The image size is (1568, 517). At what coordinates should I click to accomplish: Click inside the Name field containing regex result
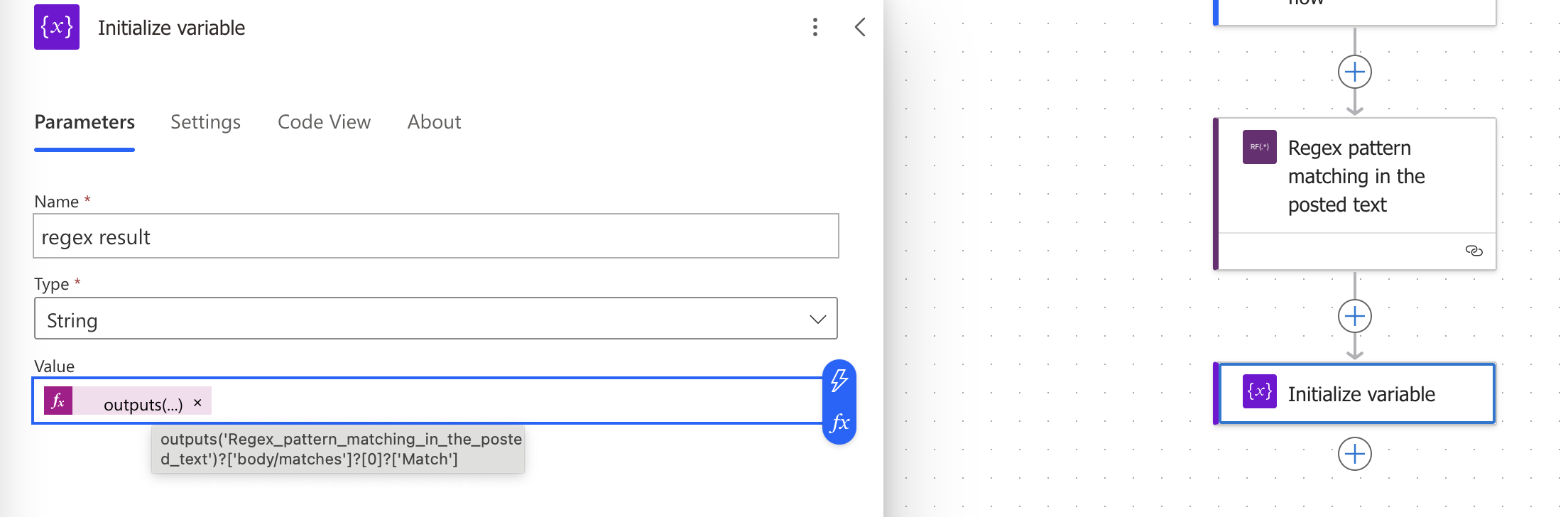[x=435, y=236]
